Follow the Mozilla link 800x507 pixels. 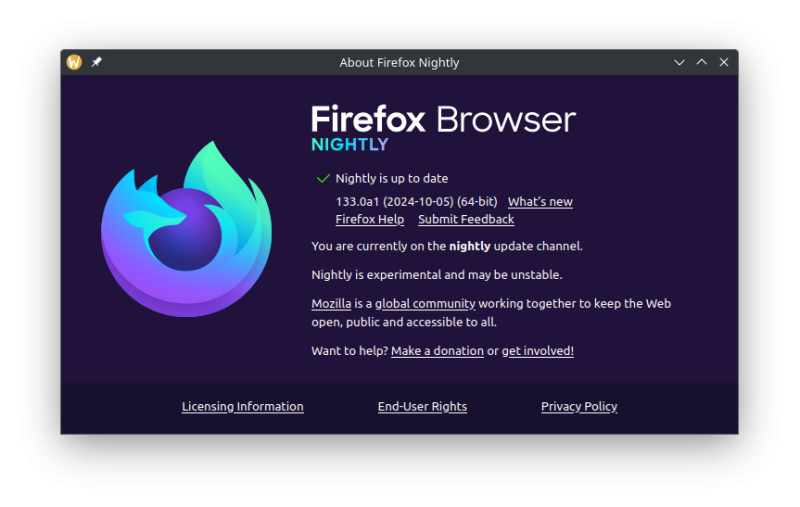click(331, 303)
